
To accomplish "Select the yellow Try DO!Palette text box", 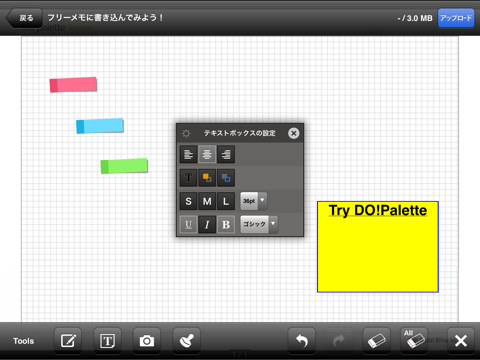I will click(x=378, y=247).
